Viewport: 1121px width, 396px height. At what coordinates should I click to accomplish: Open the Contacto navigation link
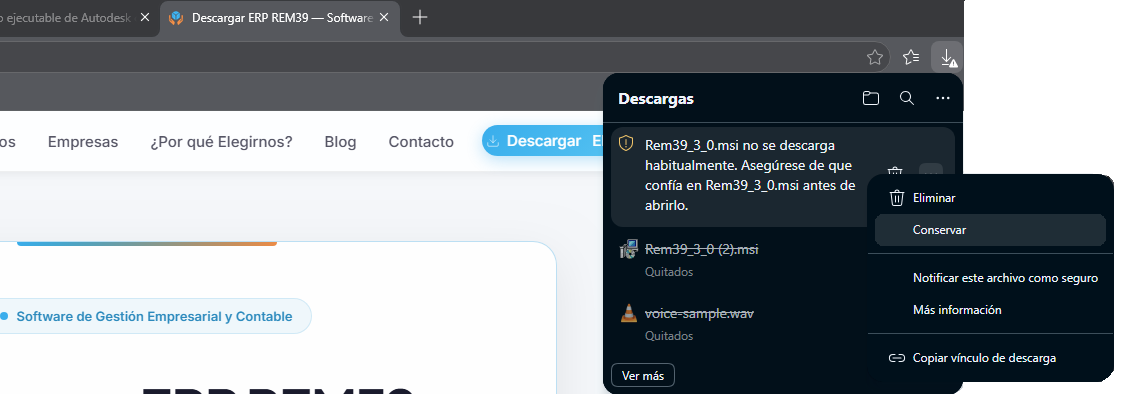click(x=421, y=142)
